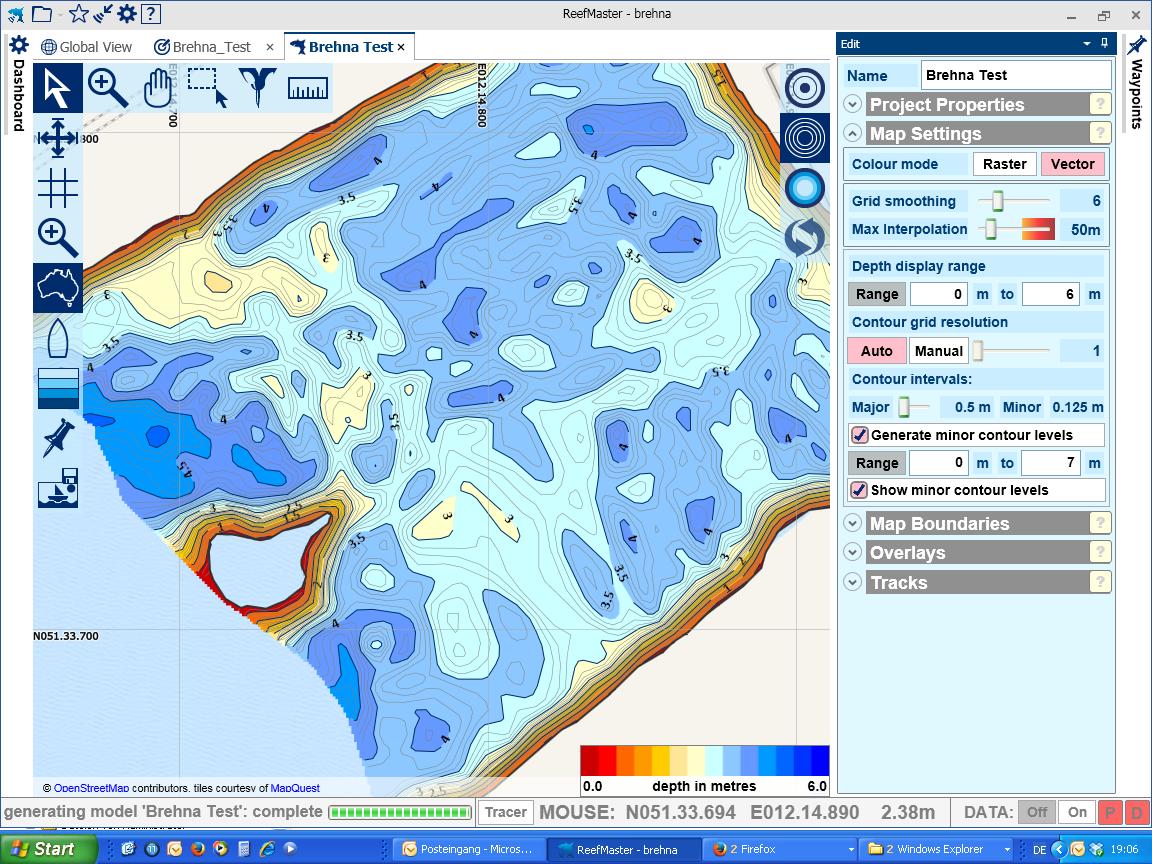The image size is (1152, 864).
Task: Click the refresh map arrows icon
Action: 805,238
